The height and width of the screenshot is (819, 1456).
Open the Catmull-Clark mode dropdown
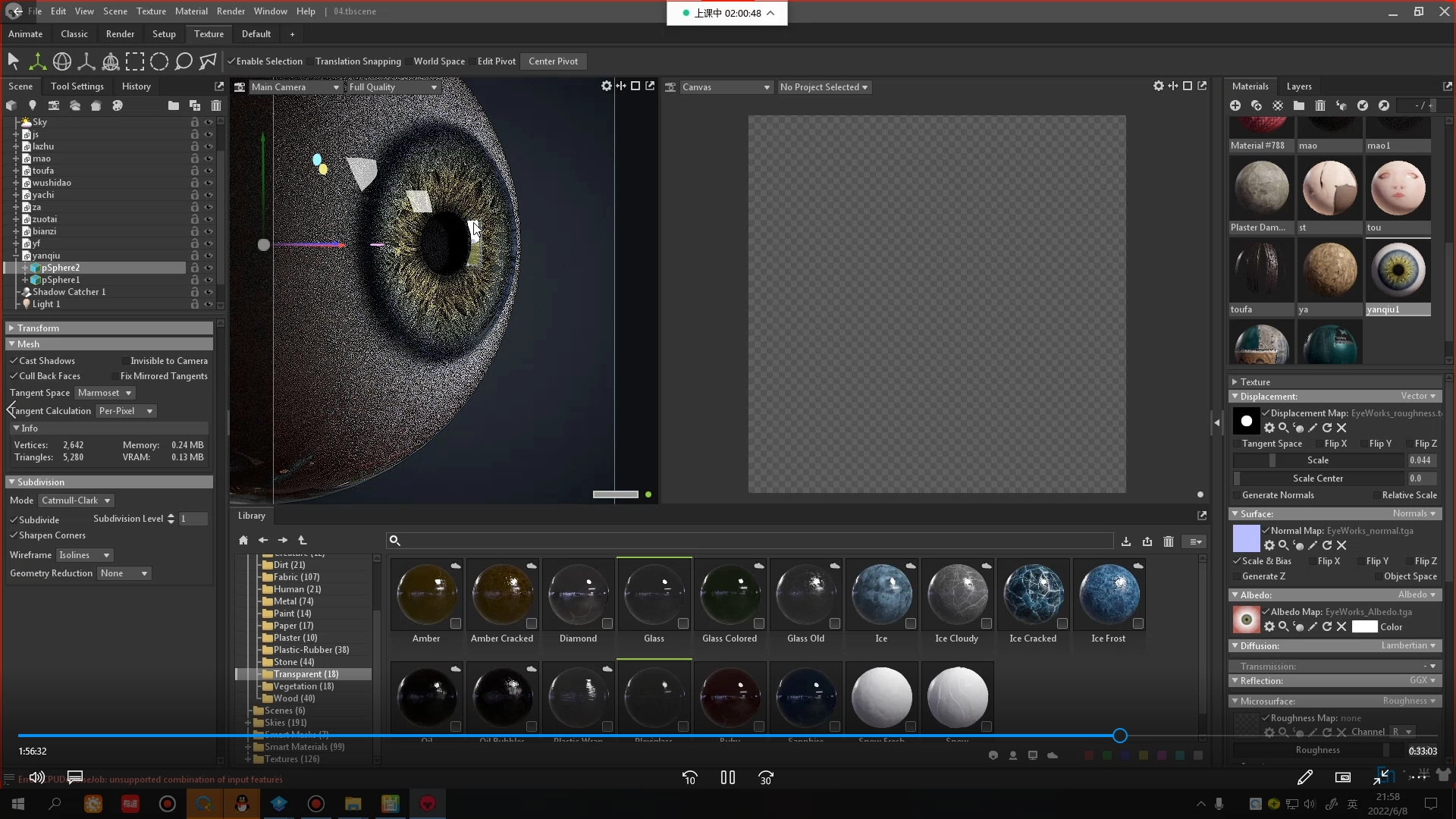tap(76, 500)
